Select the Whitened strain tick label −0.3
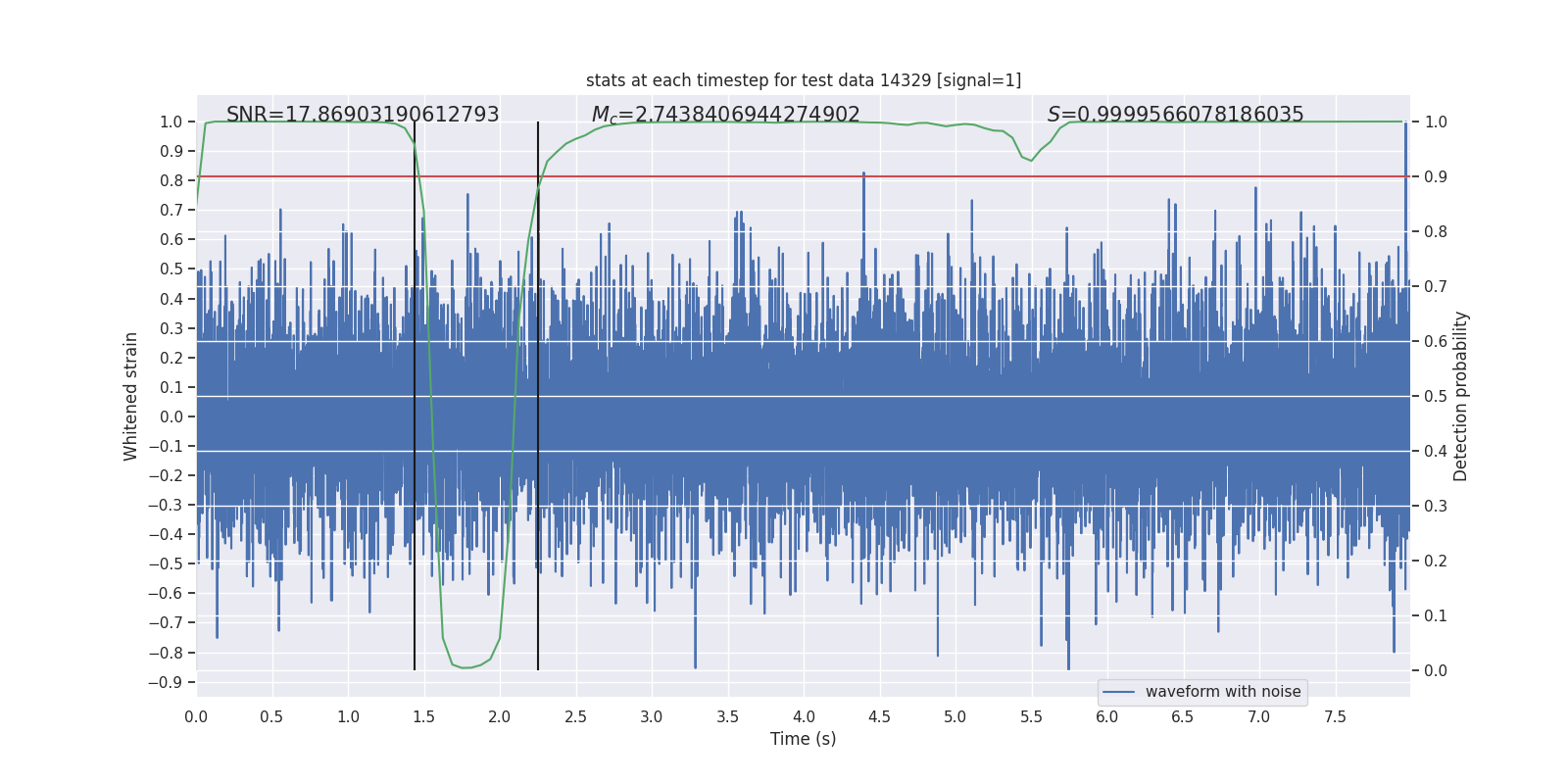The width and height of the screenshot is (1568, 784). [x=167, y=505]
